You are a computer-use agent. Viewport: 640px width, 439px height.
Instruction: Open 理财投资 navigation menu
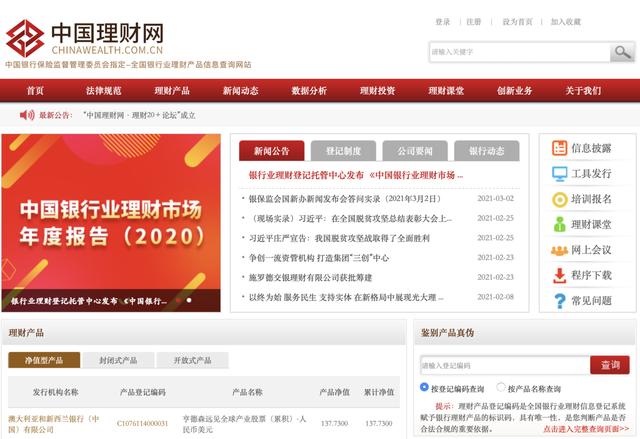(378, 91)
